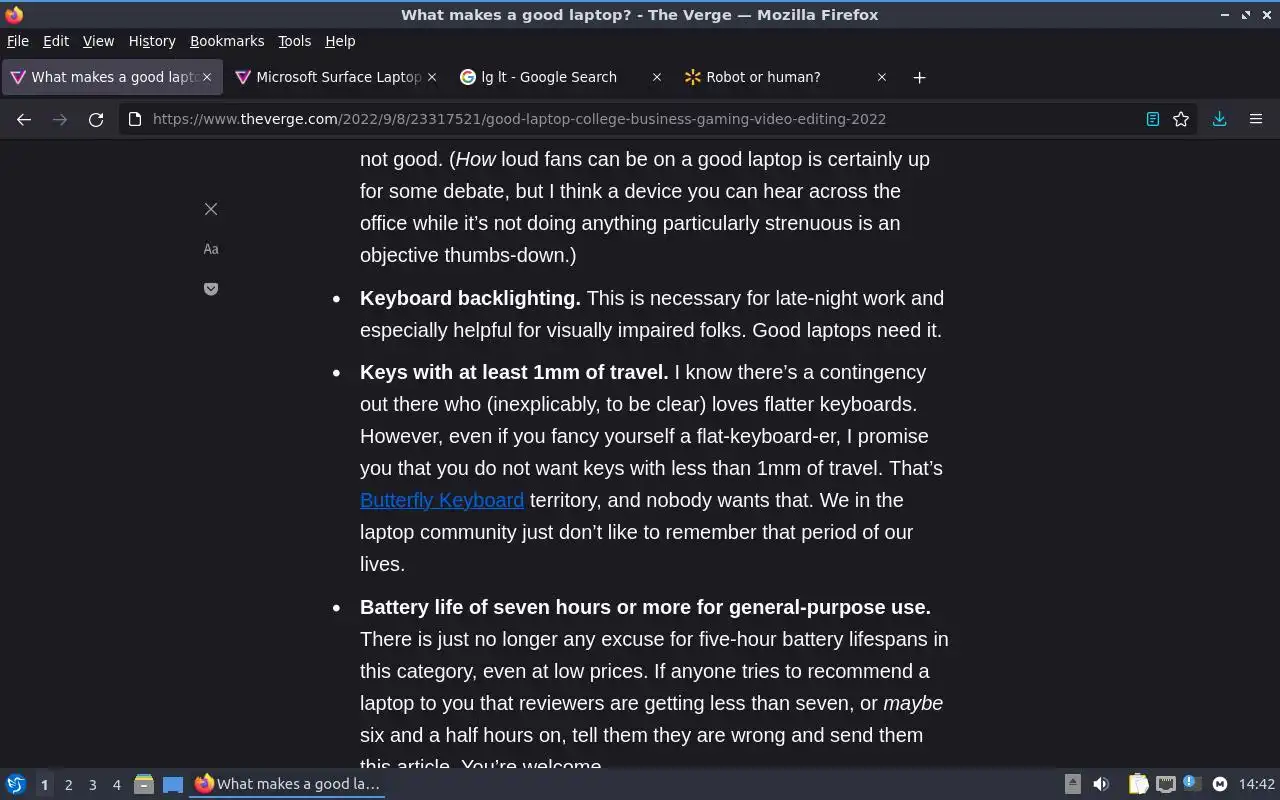The width and height of the screenshot is (1280, 800).
Task: Open the clipboard manager tray icon
Action: [1139, 784]
